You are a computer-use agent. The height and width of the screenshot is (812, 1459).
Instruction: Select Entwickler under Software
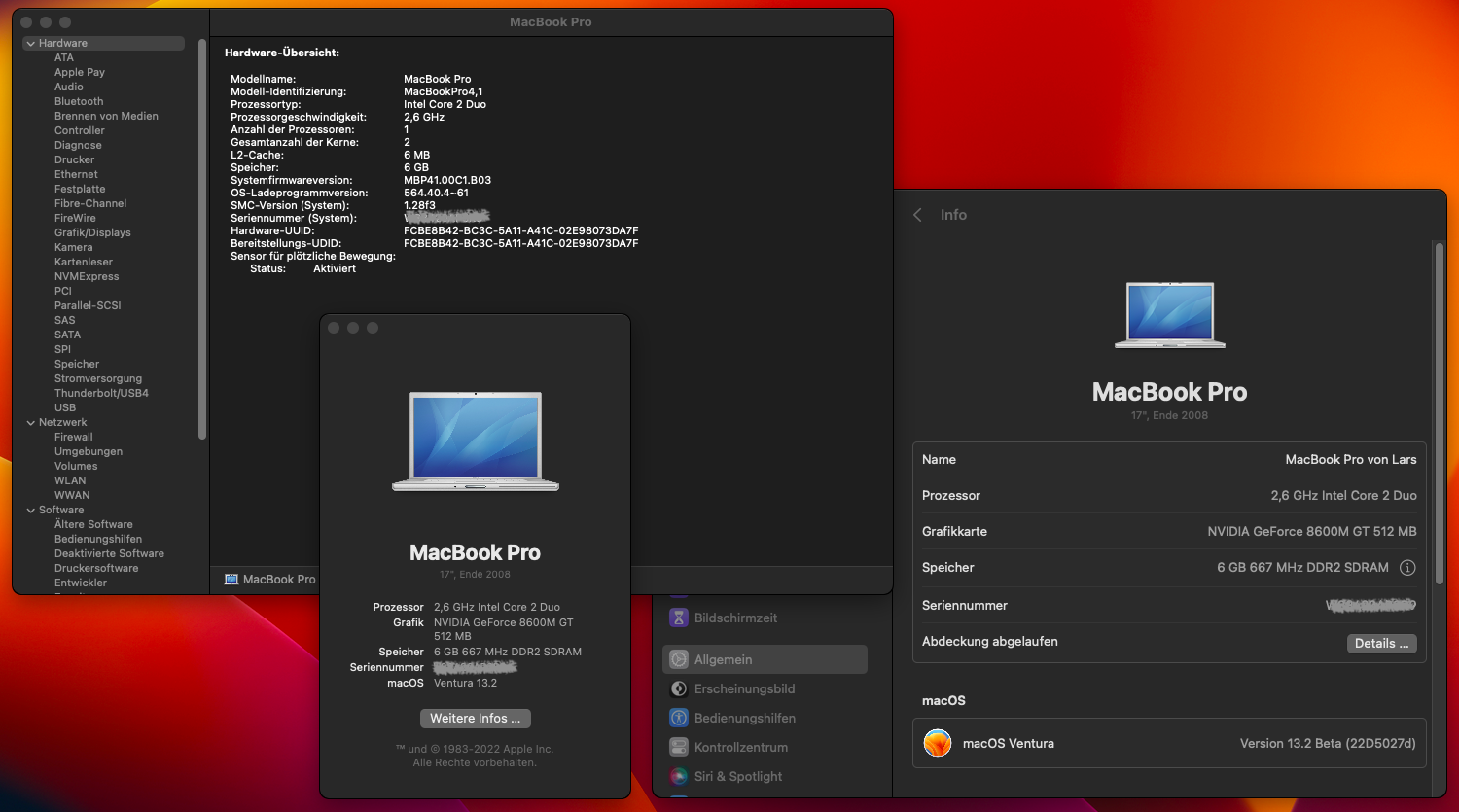[x=81, y=583]
